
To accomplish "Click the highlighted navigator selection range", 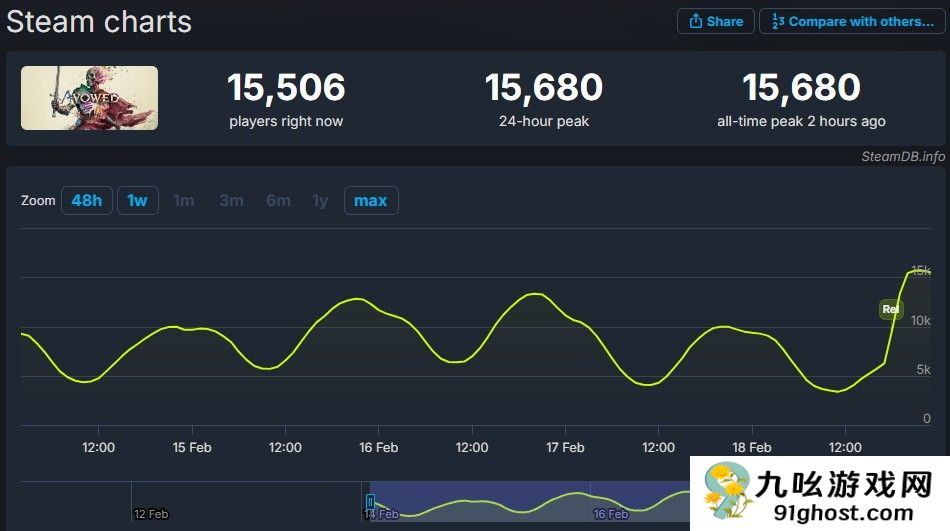I will pos(530,501).
